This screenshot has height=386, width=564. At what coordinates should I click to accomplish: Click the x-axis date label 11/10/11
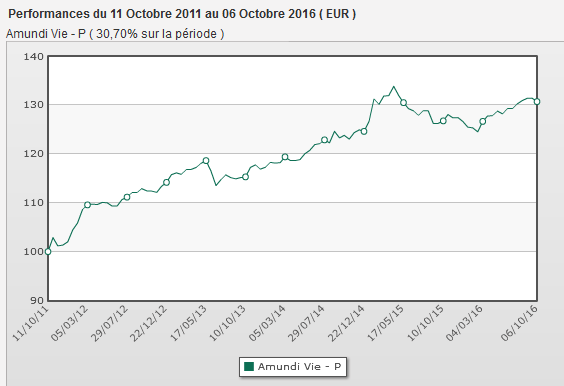pos(30,323)
